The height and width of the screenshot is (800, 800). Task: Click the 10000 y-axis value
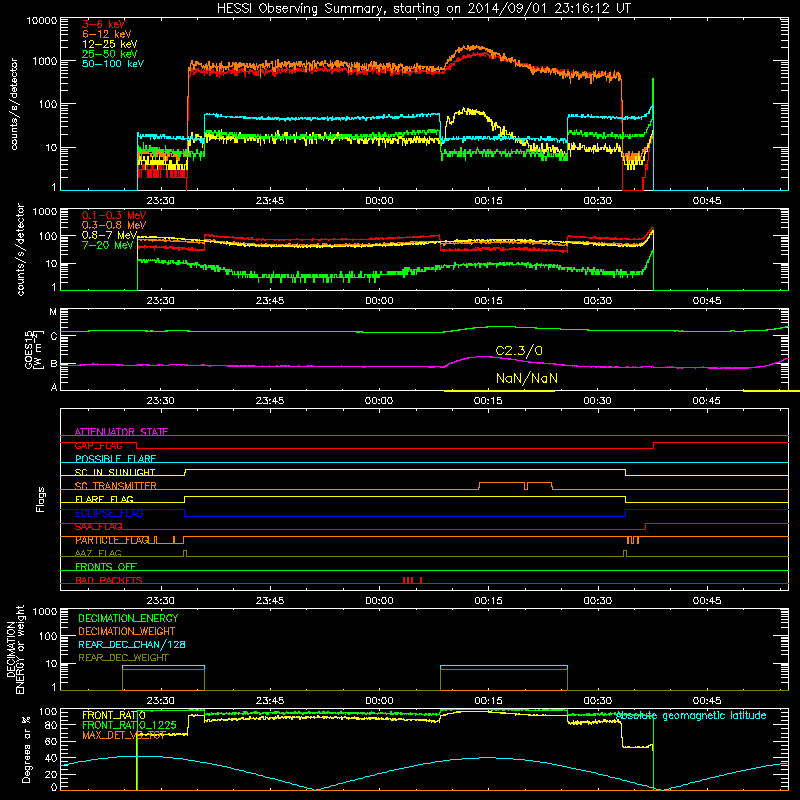(x=41, y=20)
